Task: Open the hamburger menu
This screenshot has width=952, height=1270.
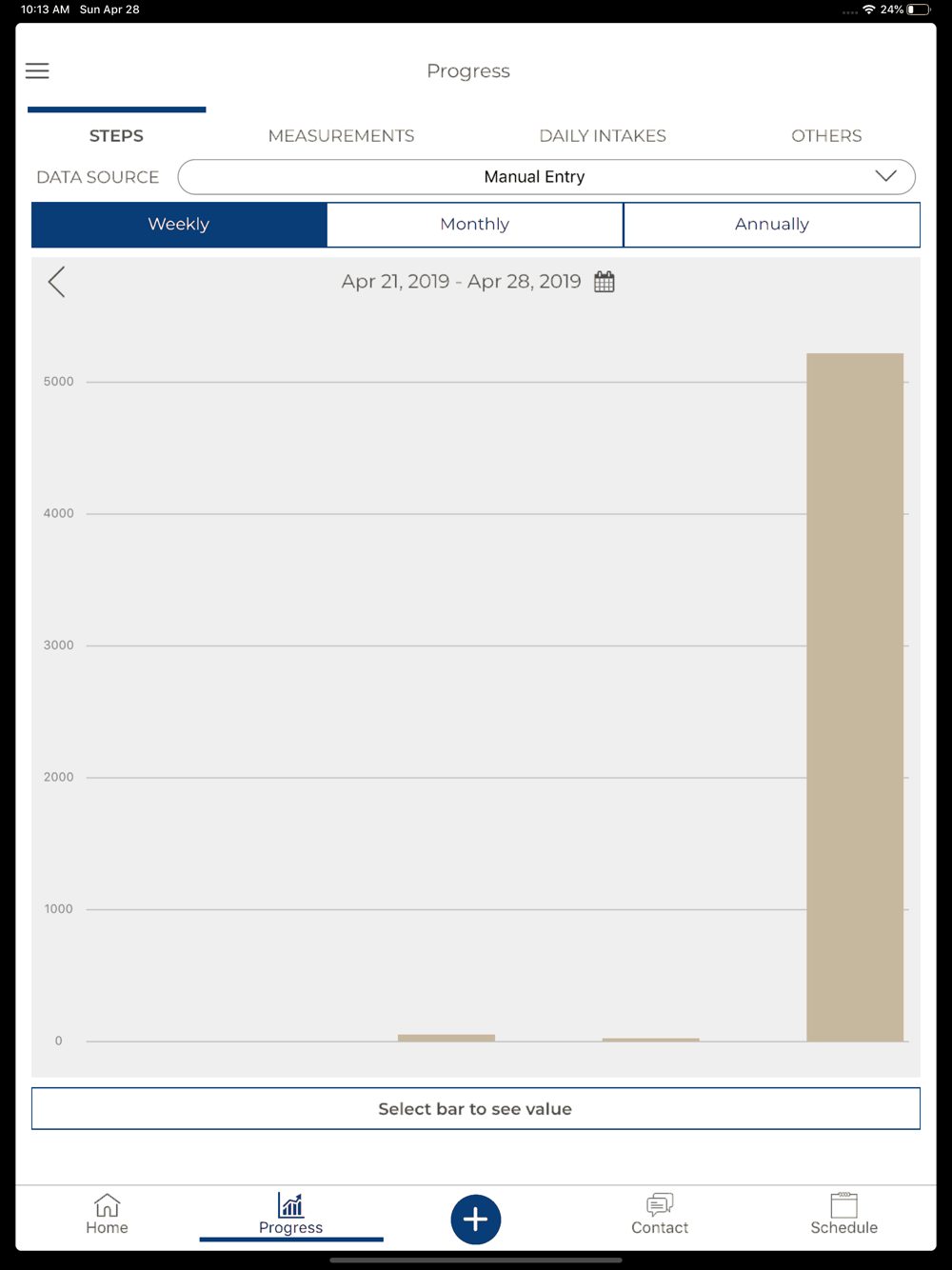Action: 37,70
